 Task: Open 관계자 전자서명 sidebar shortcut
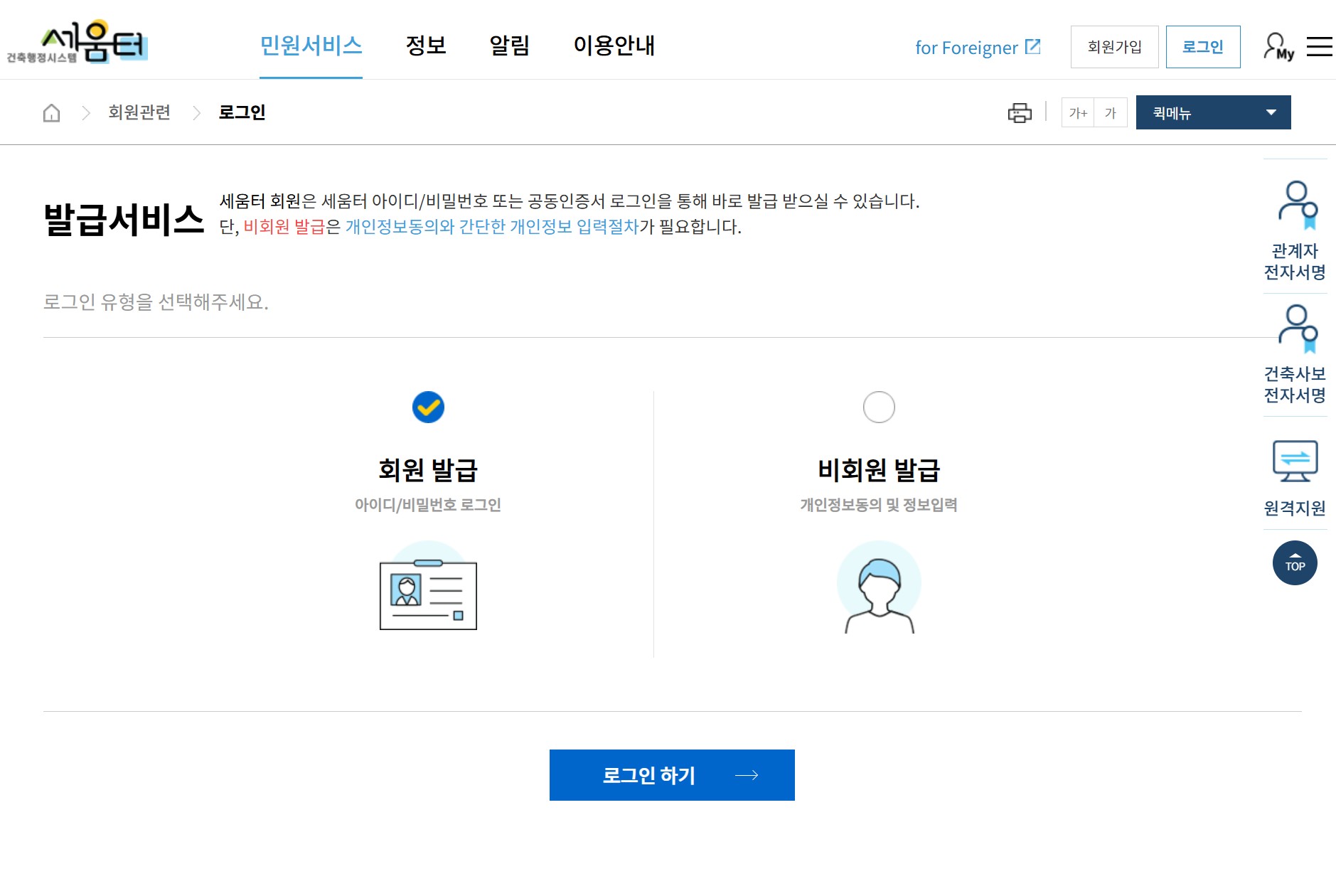1295,228
